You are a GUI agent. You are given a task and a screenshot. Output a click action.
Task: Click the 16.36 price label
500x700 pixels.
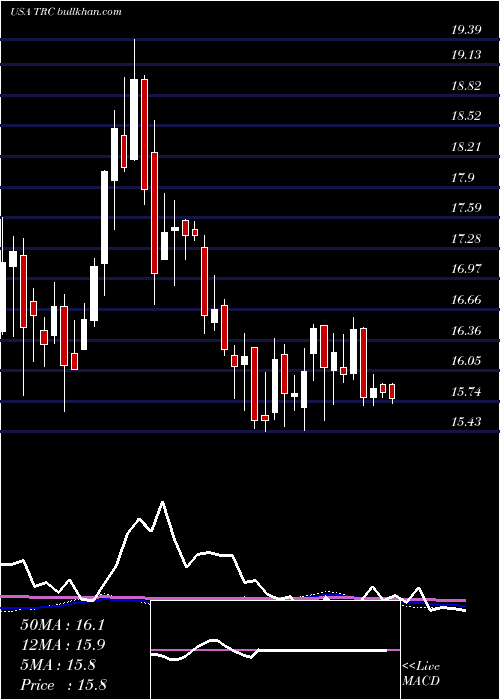[466, 331]
